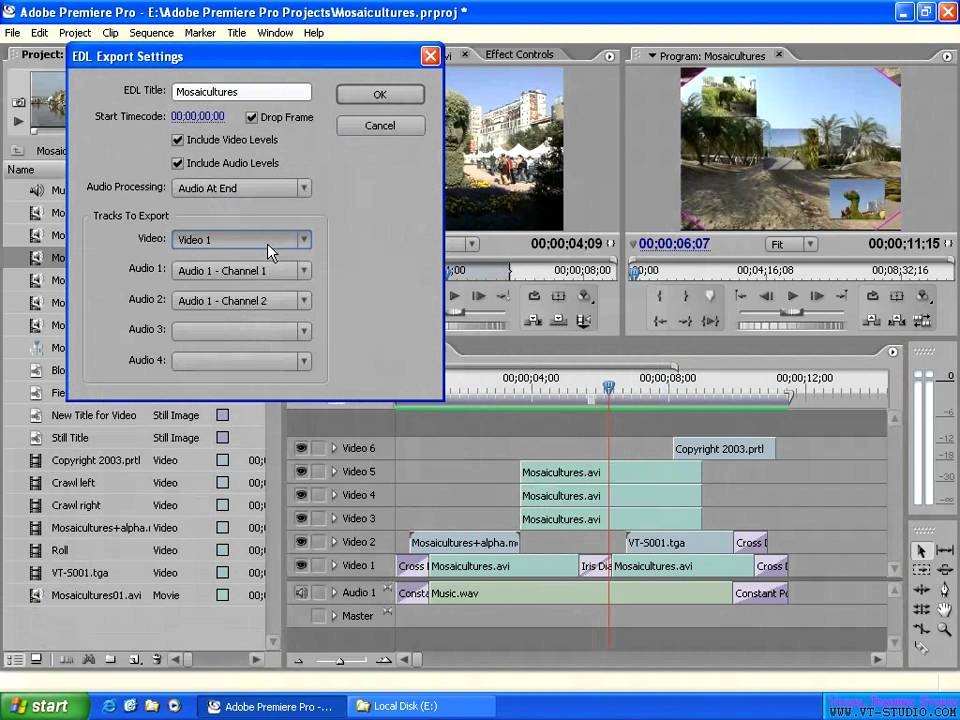Click Lift button in Program monitor
This screenshot has height=720, width=960.
872,320
